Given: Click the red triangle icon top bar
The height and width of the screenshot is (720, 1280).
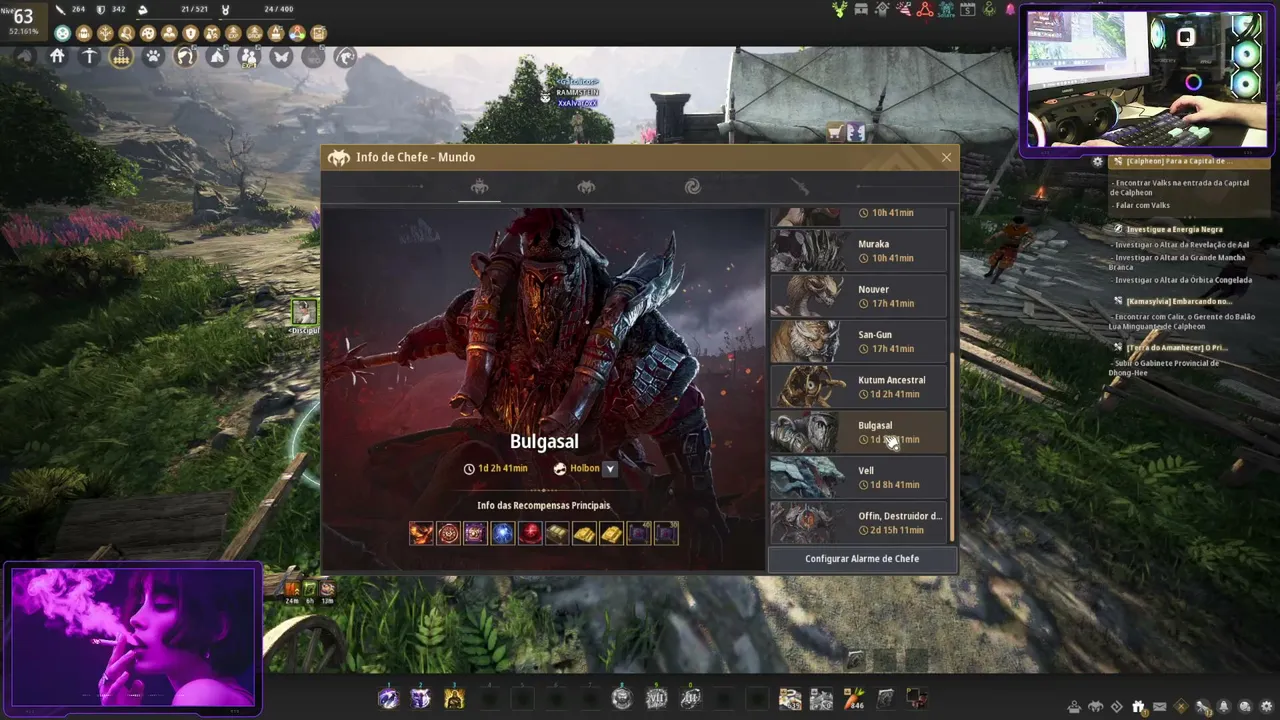Looking at the screenshot, I should click(925, 10).
